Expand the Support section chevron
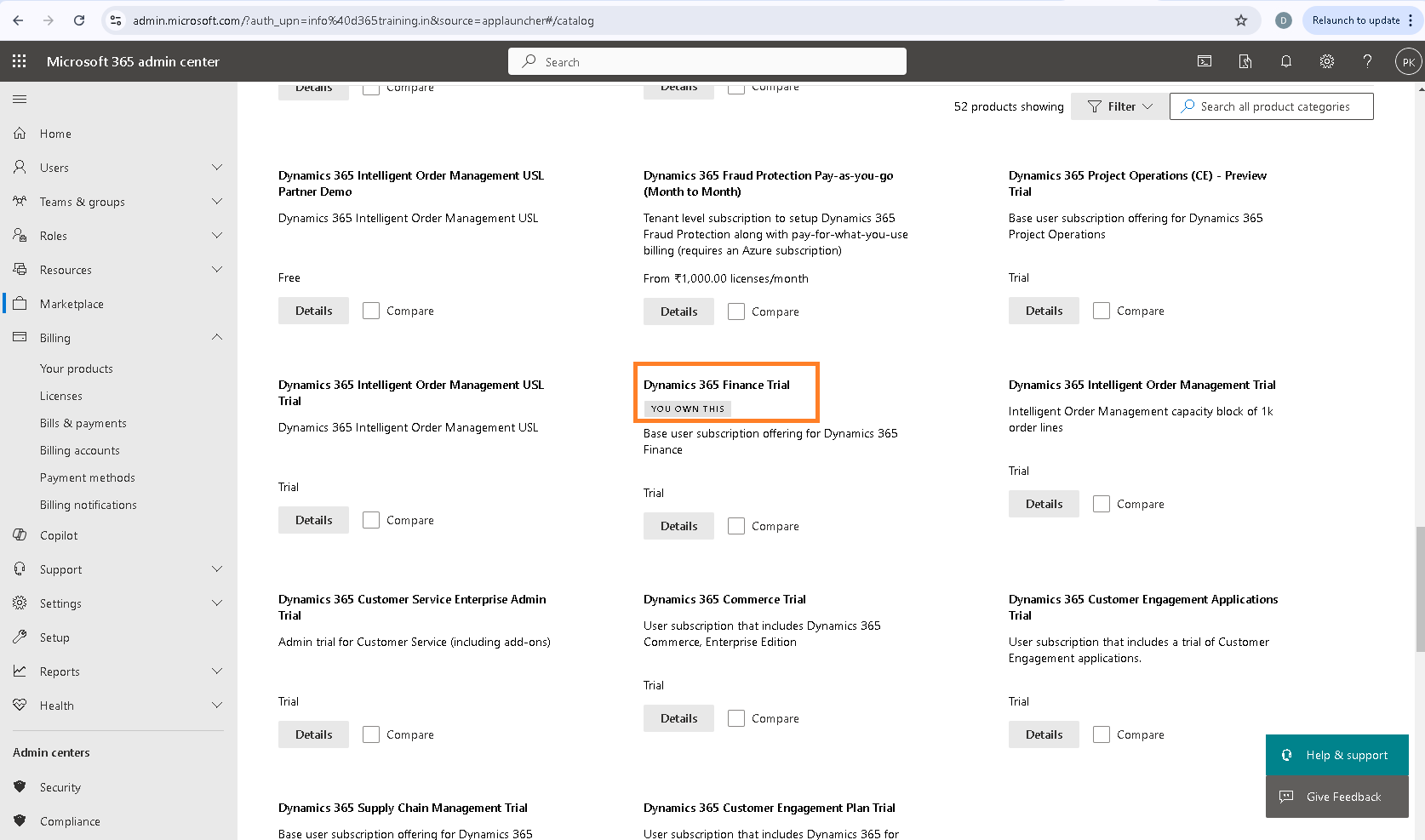1425x840 pixels. (217, 569)
